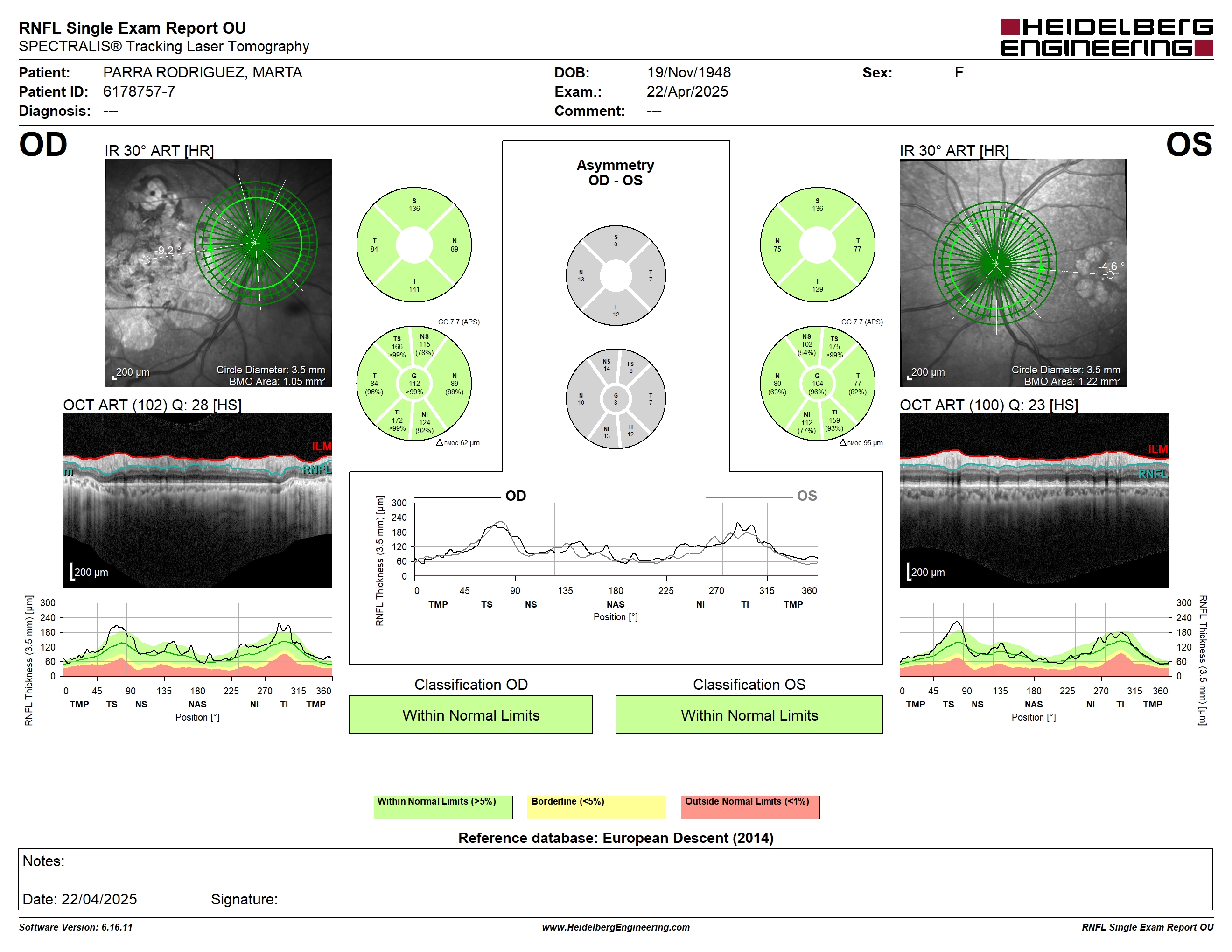Click the cyan RNFL label on OS scan

(1153, 474)
